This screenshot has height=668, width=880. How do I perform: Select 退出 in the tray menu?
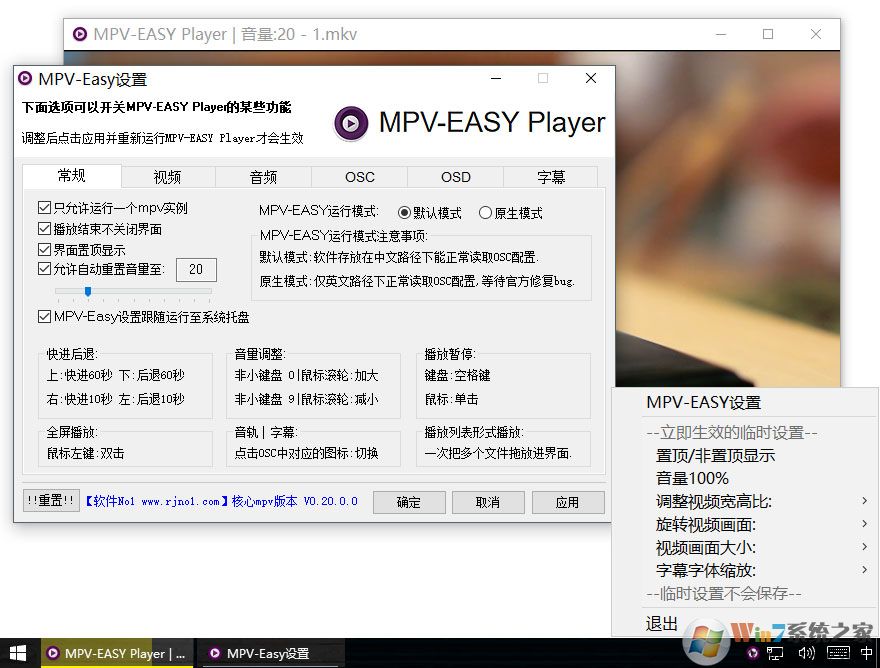point(661,622)
